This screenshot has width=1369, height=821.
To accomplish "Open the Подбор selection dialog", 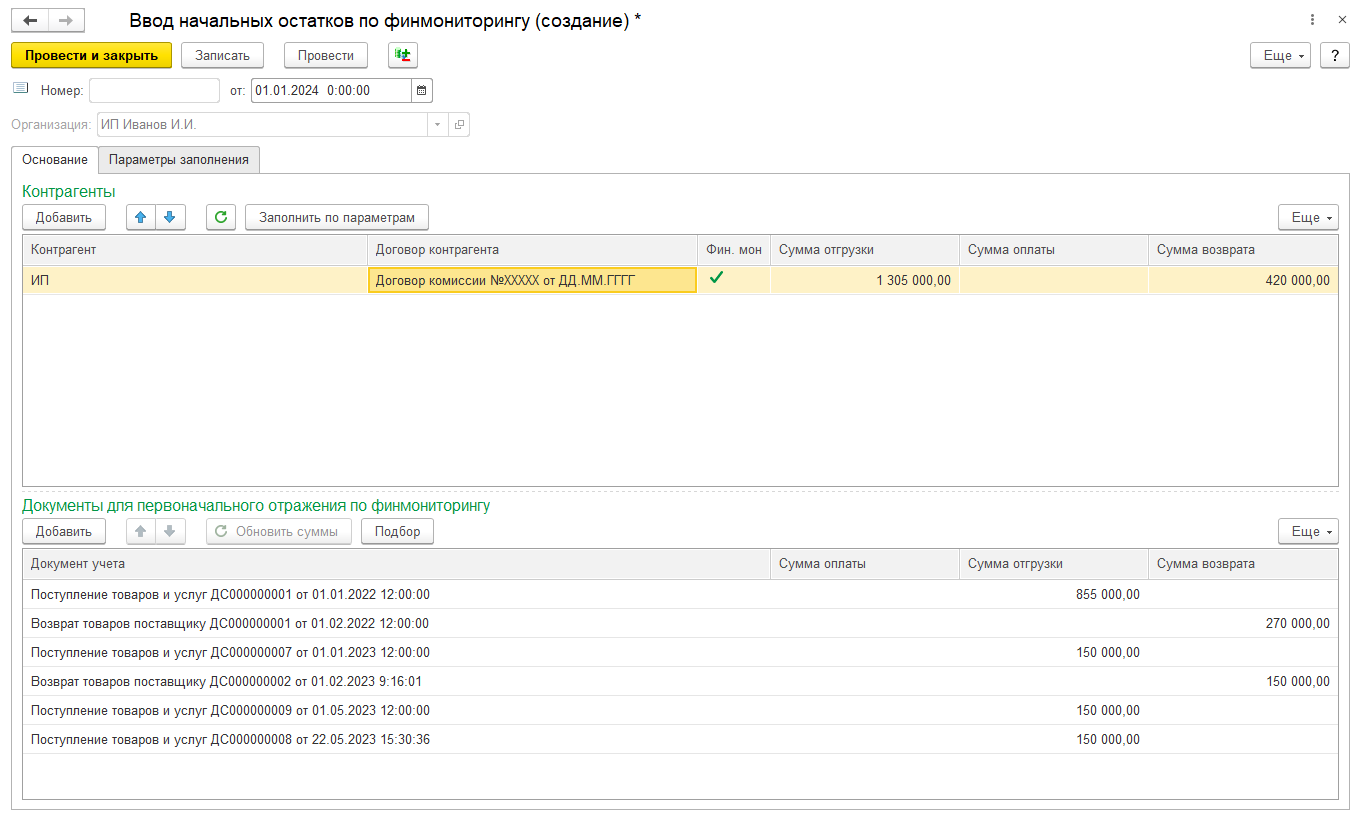I will pos(397,532).
